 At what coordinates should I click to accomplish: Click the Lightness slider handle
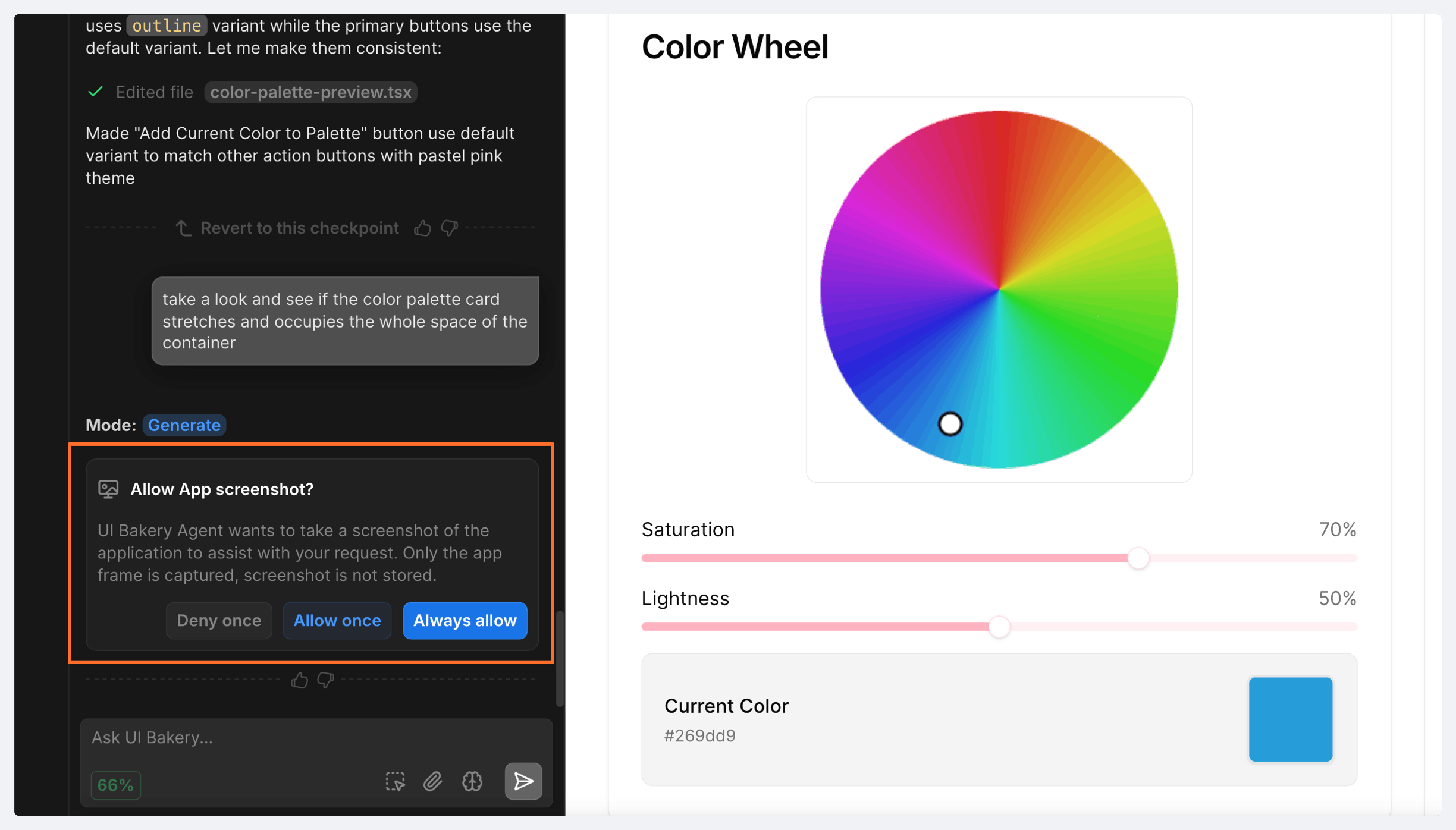[999, 627]
